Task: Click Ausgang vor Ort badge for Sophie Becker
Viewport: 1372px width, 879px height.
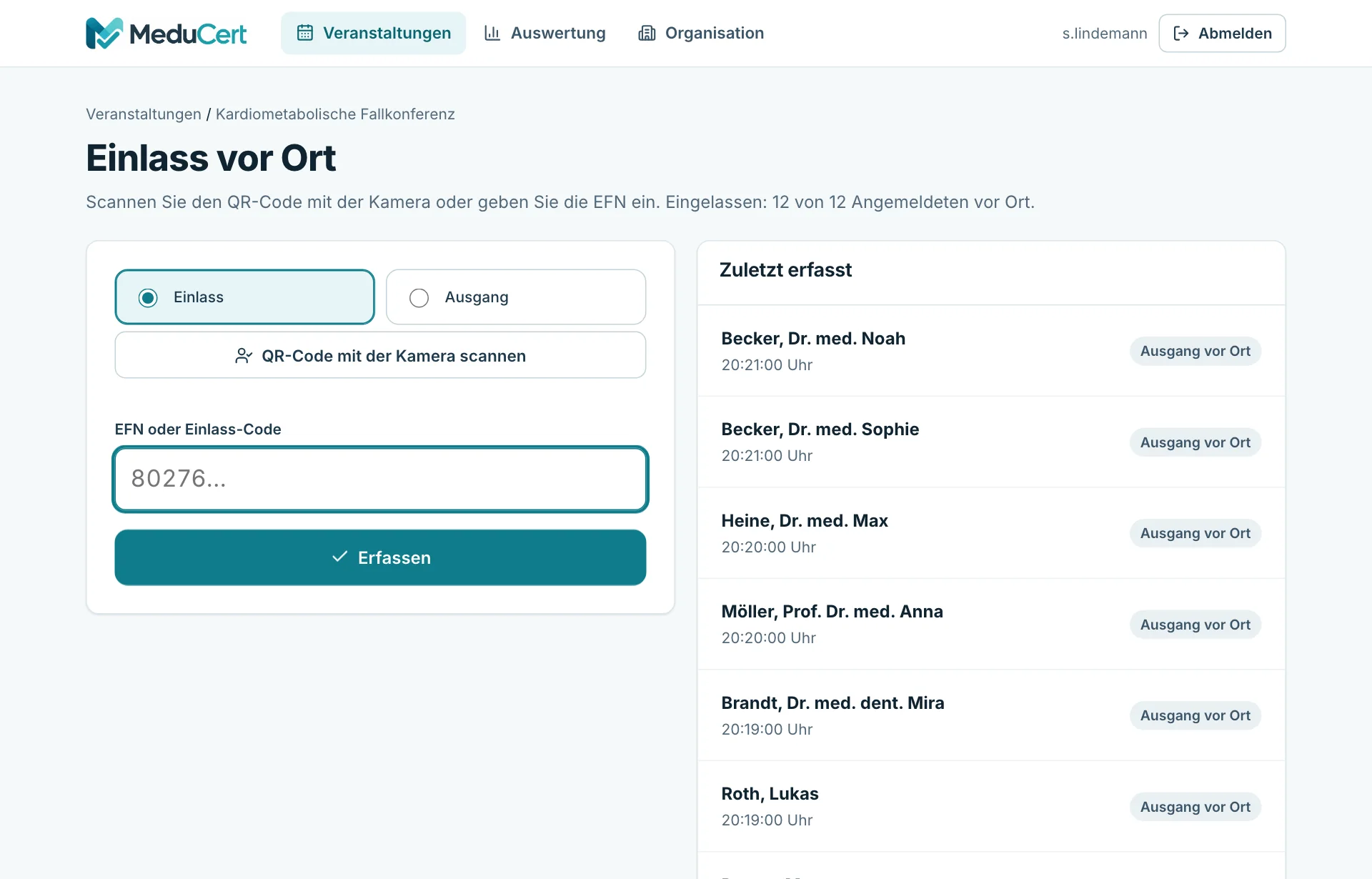Action: click(1195, 442)
